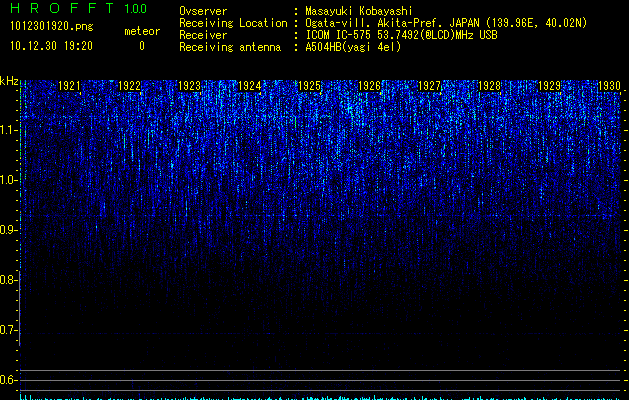This screenshot has width=629, height=400.
Task: Click the 1.1 kHz axis label
Action: tap(8, 130)
